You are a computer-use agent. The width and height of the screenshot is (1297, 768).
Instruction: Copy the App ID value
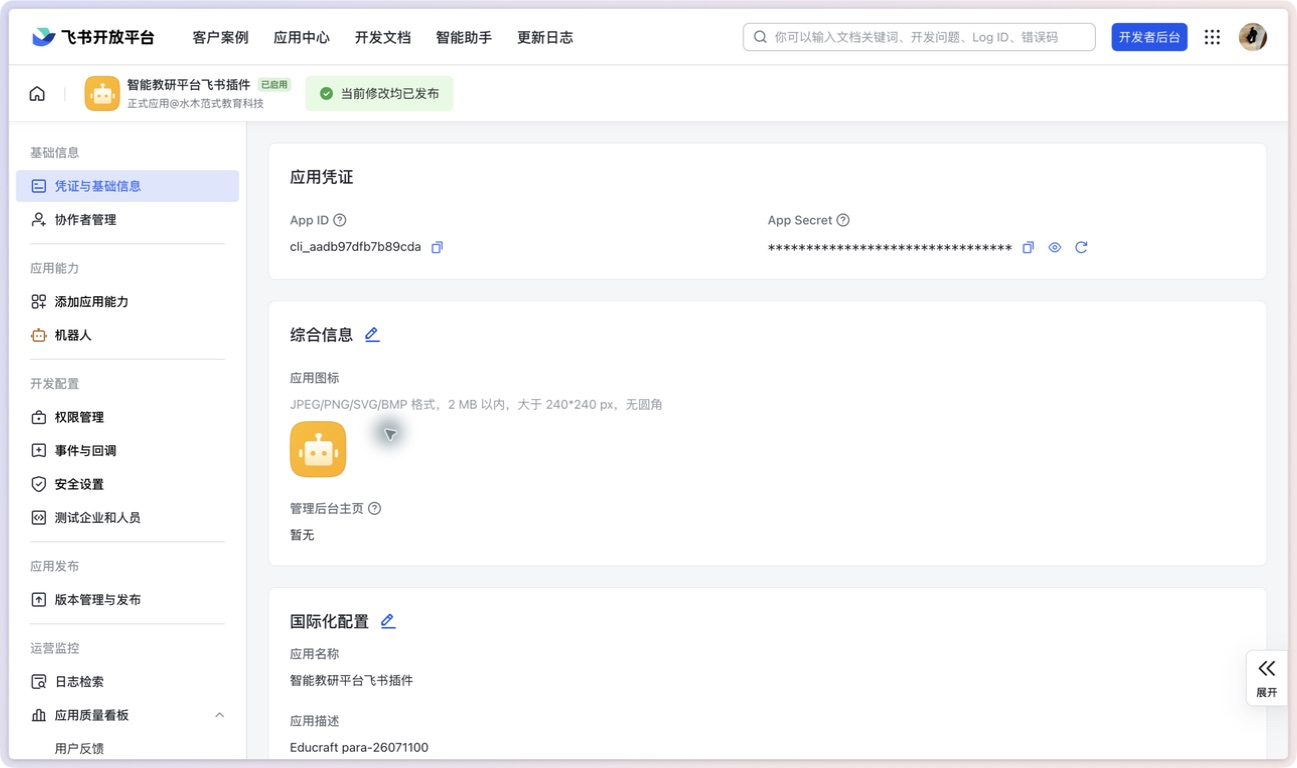437,247
